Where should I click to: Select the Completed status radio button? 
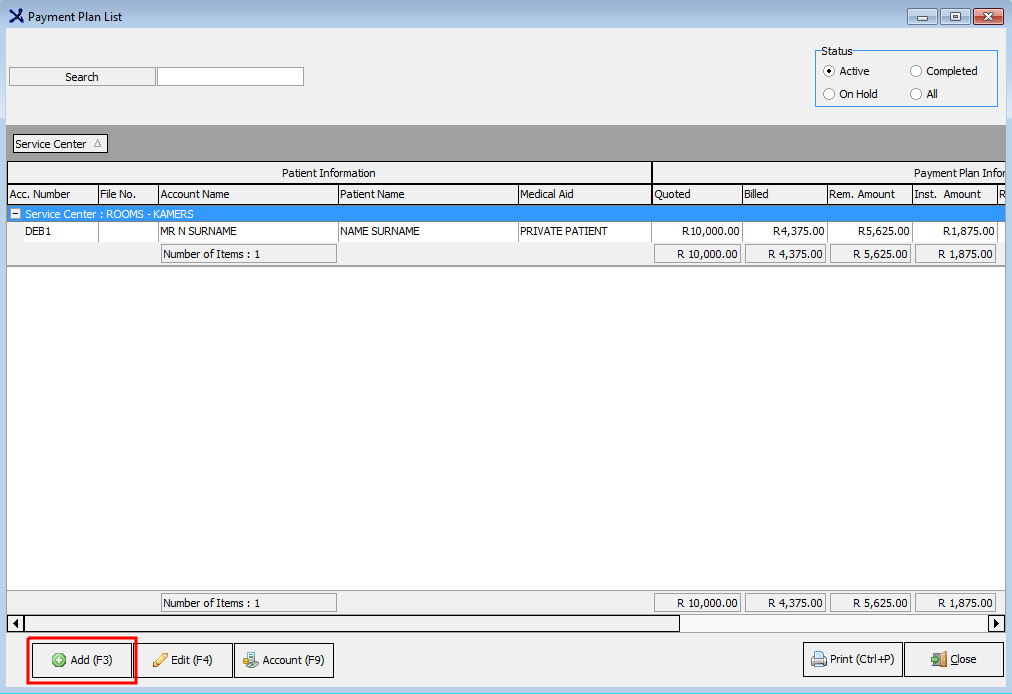916,71
